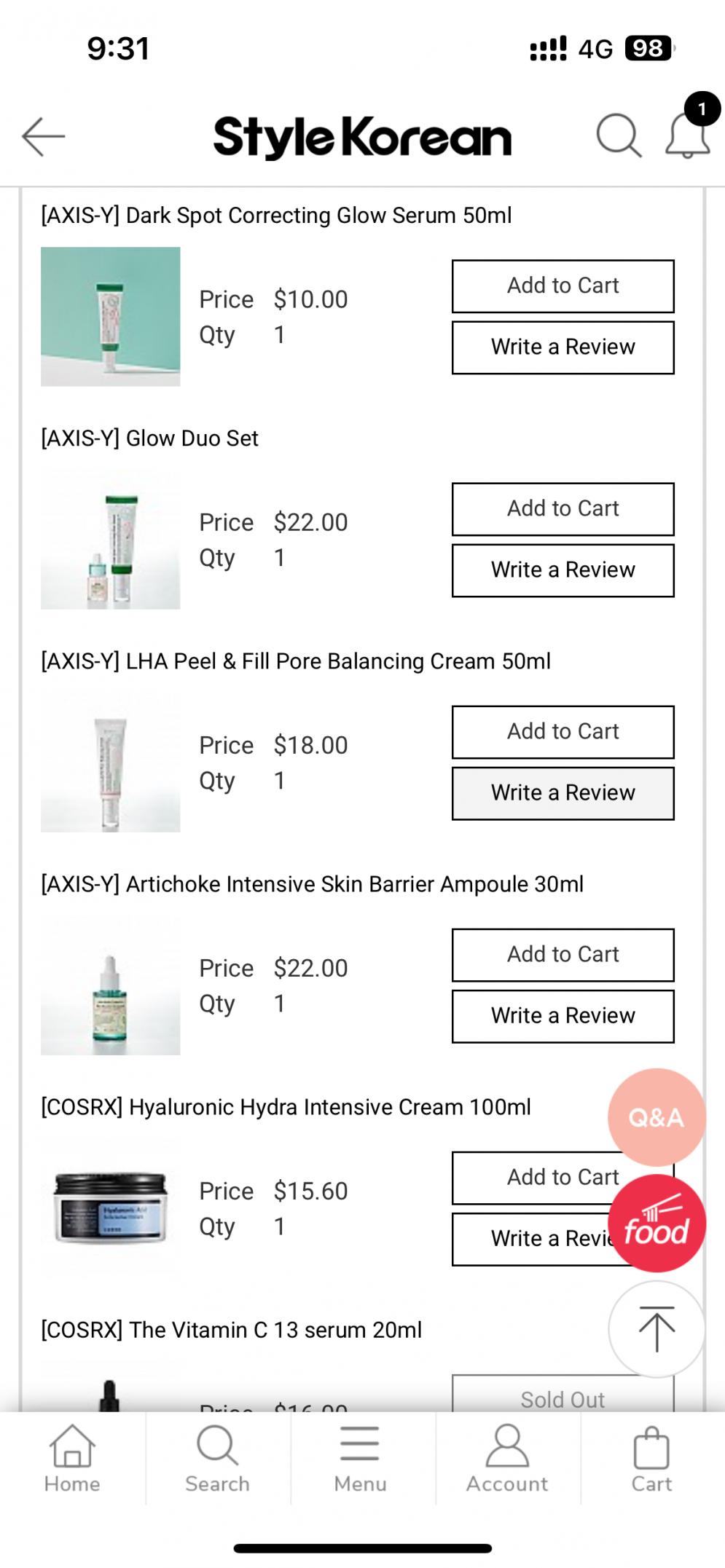
Task: Write a review for Glow Duo Set
Action: pos(563,570)
